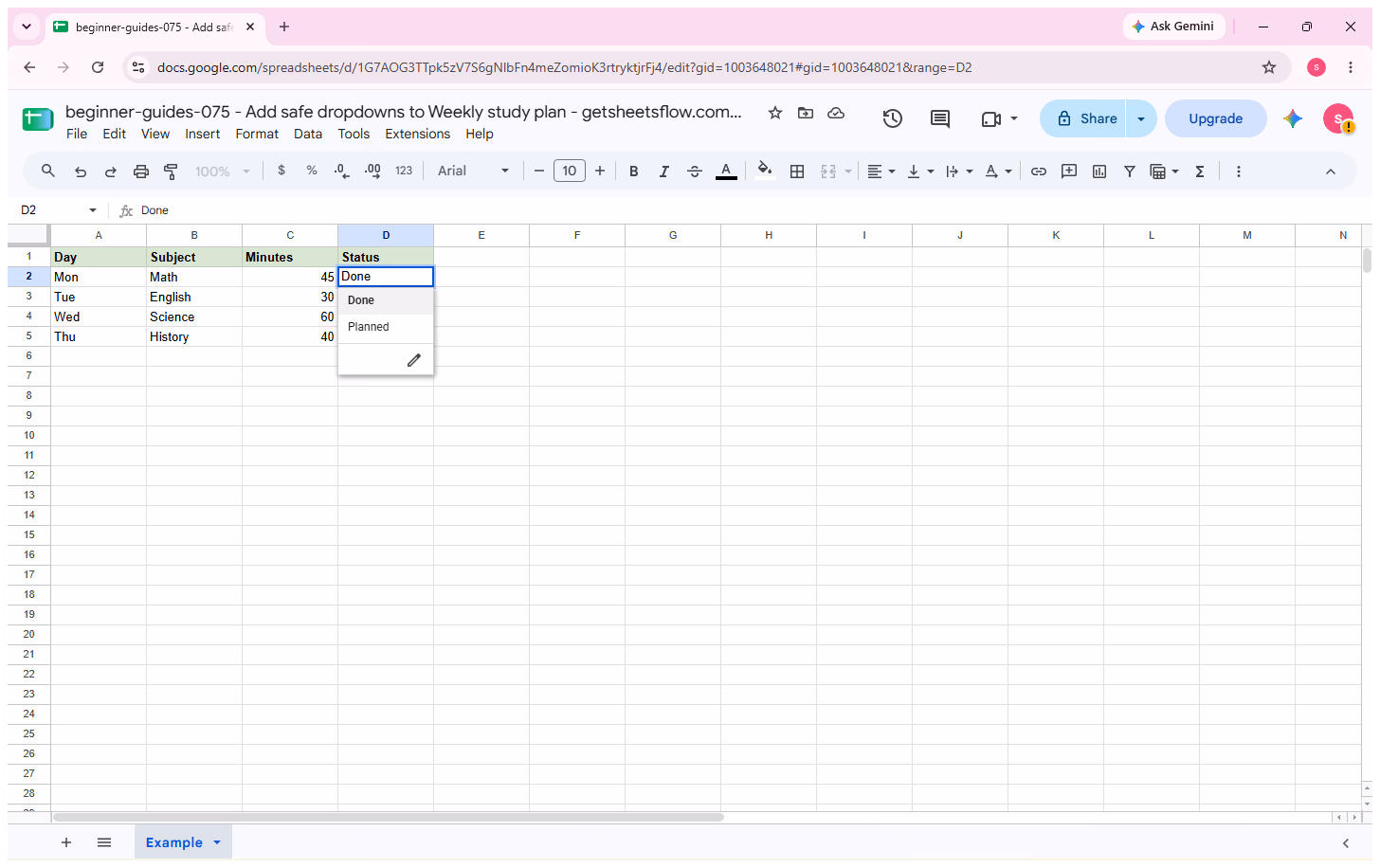1380x868 pixels.
Task: Click the Share button
Action: pyautogui.click(x=1083, y=118)
